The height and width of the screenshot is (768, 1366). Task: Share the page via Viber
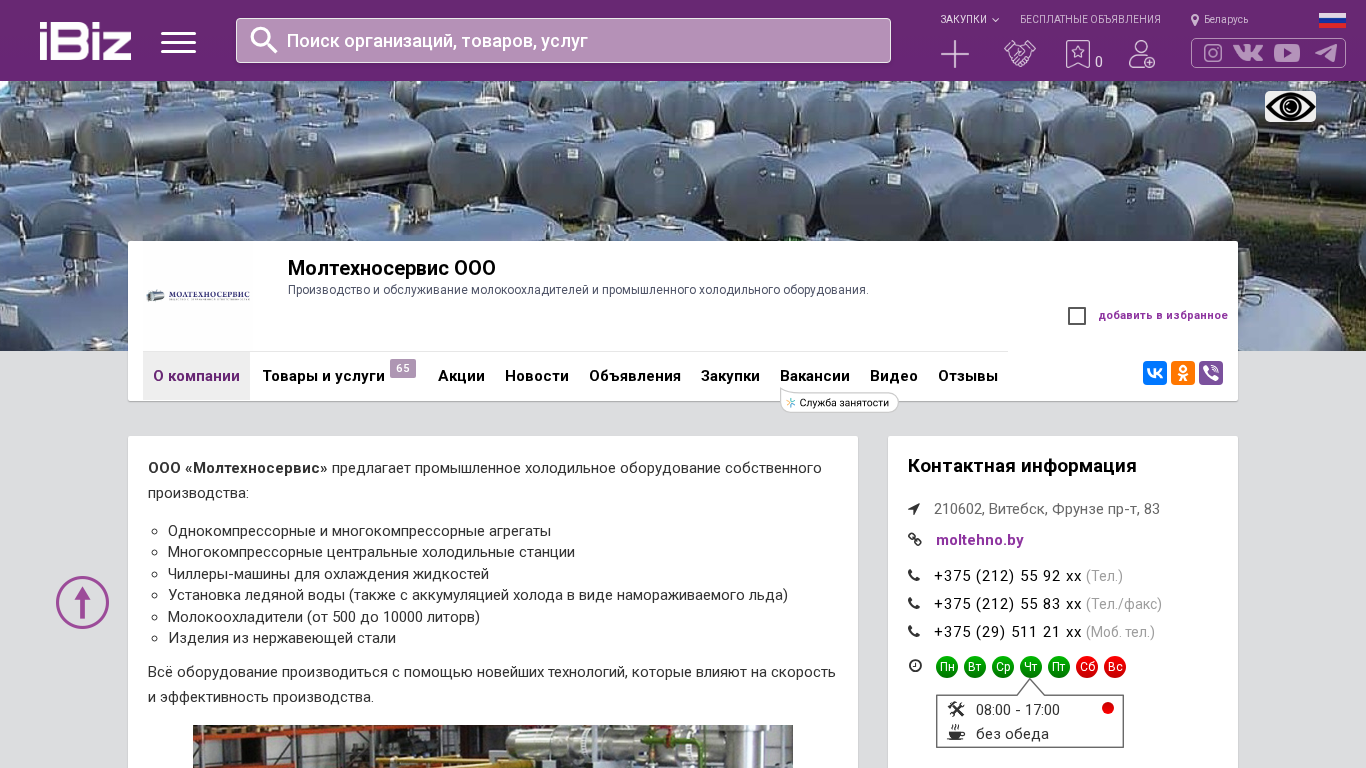click(1210, 373)
